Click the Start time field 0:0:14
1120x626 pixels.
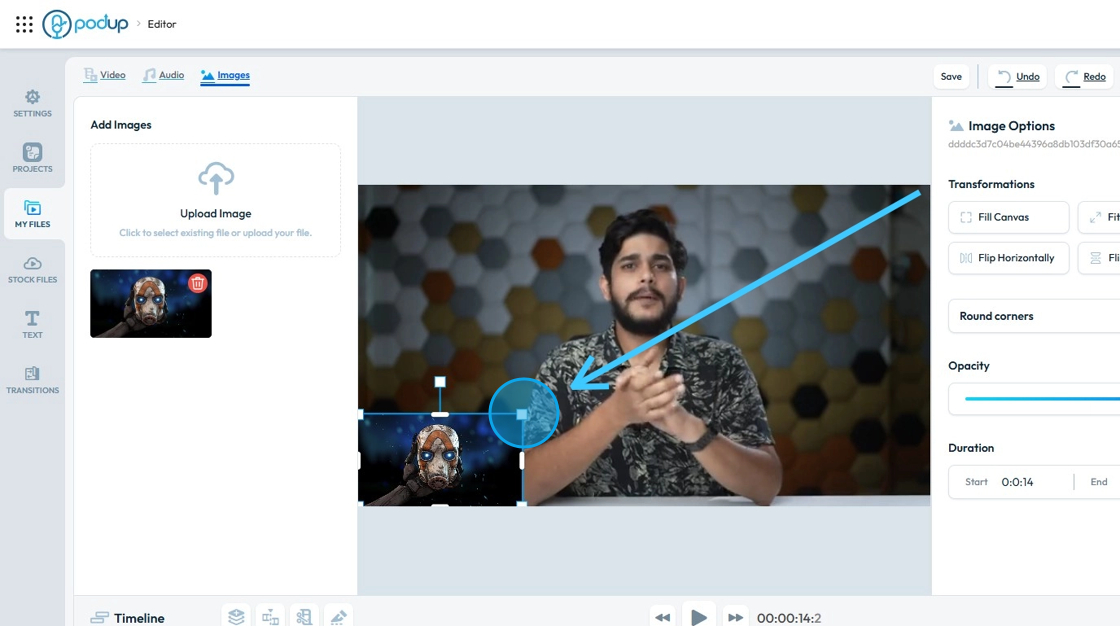(x=1017, y=482)
